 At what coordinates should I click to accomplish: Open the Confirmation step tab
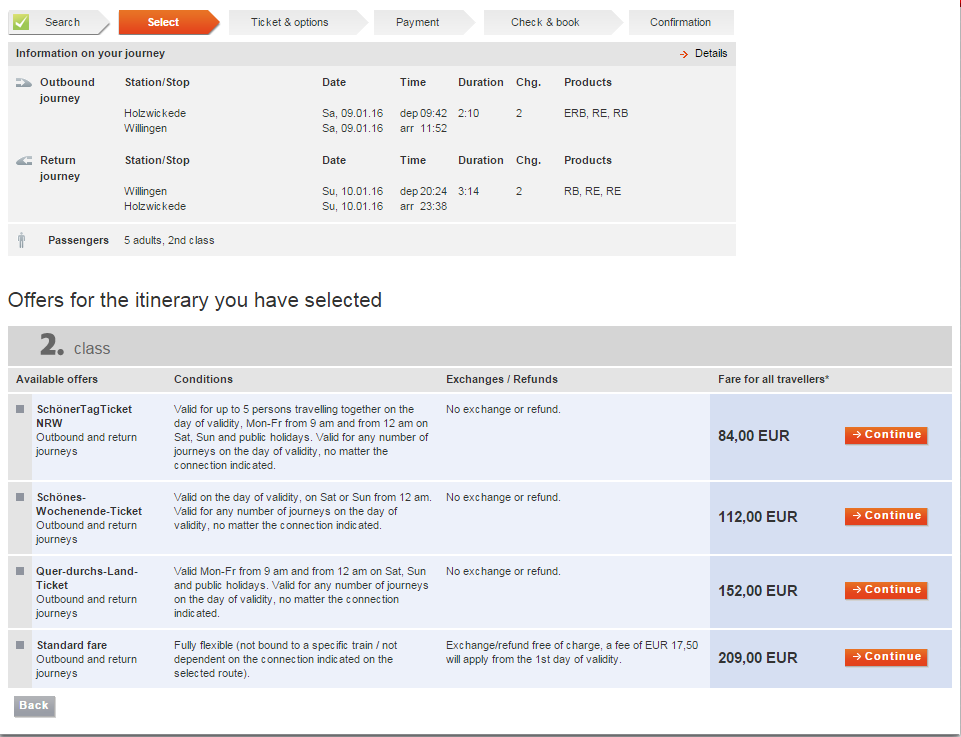(x=681, y=22)
